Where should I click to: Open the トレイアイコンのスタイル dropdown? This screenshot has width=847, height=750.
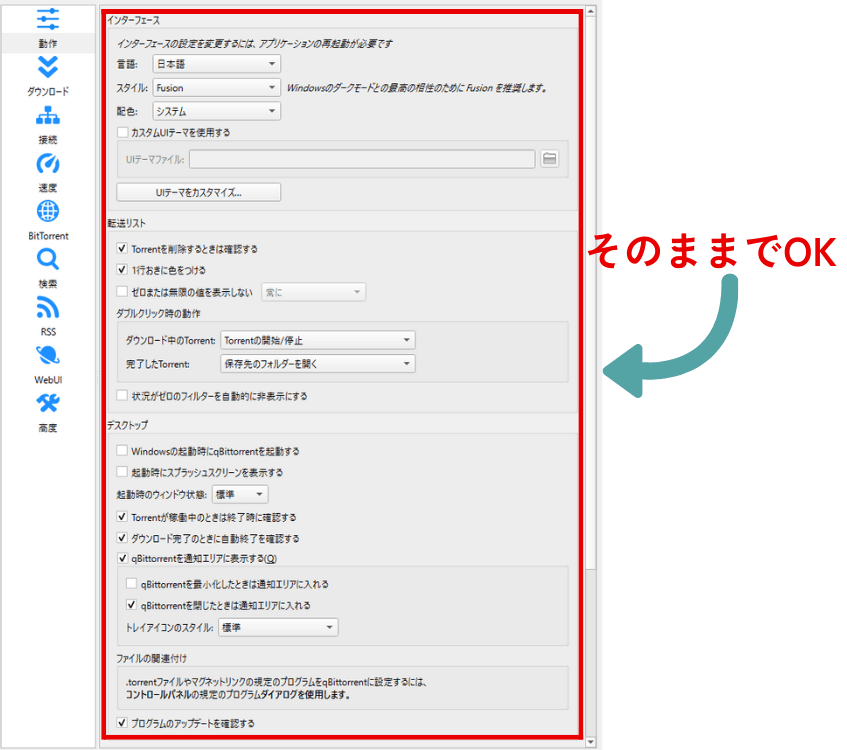coord(278,628)
